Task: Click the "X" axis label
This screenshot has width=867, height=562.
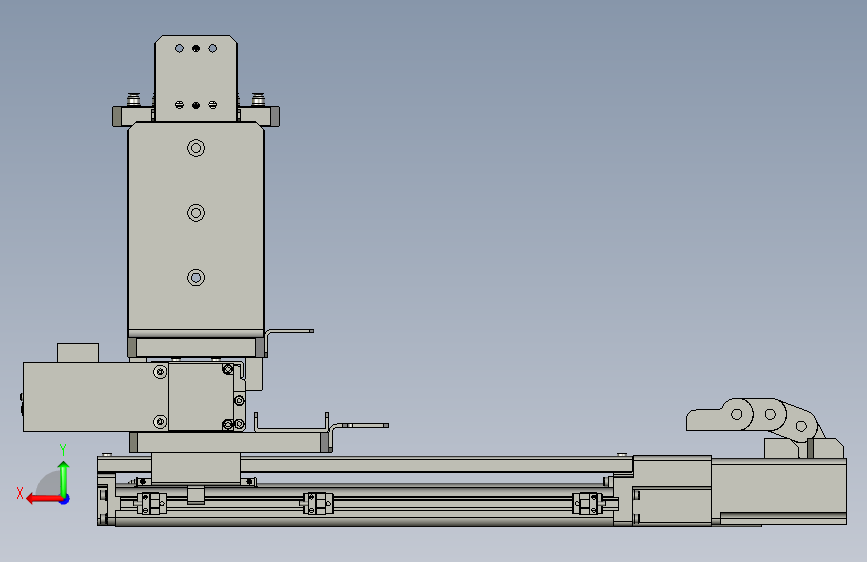Action: [x=20, y=493]
